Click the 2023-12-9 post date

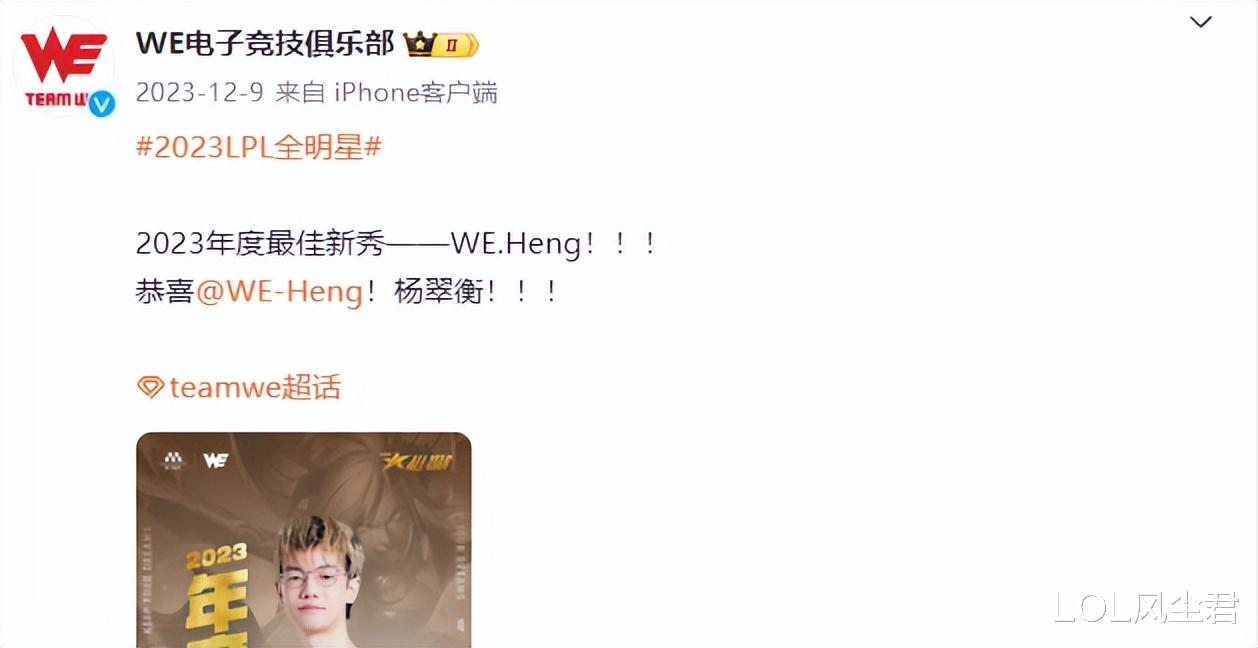click(x=200, y=93)
